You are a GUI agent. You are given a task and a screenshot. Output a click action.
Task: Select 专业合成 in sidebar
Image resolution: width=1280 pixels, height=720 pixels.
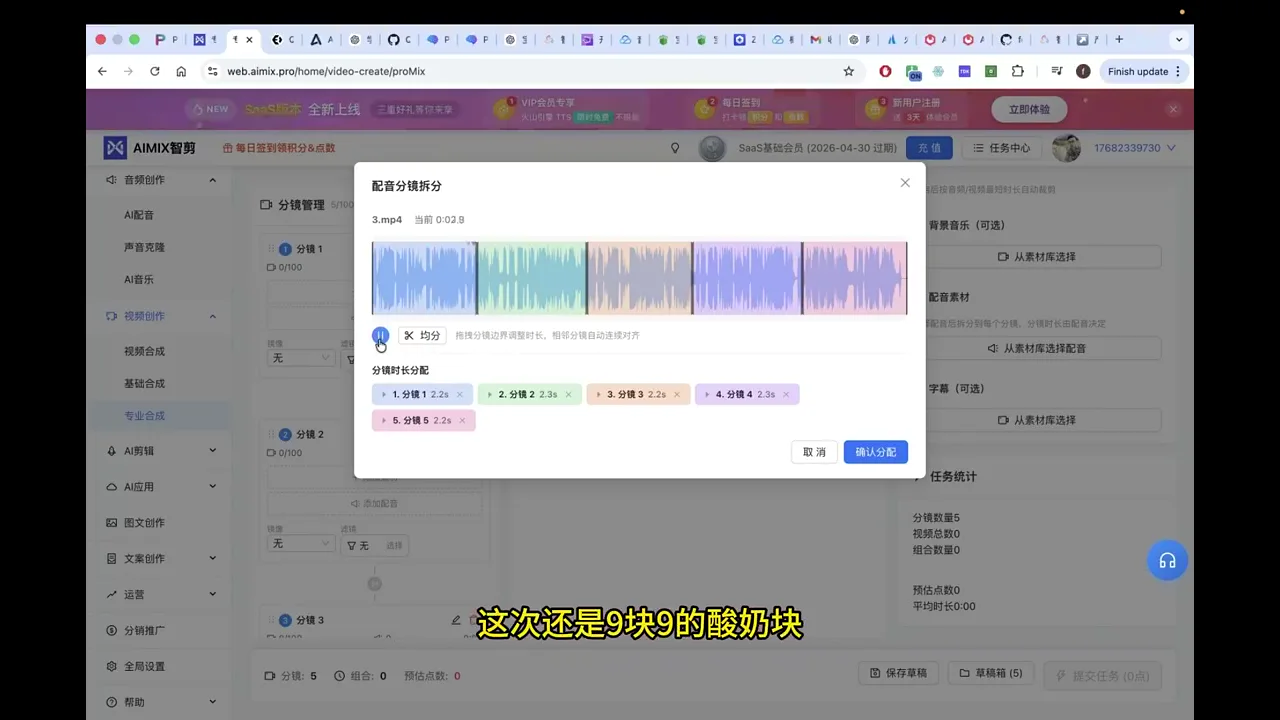pyautogui.click(x=144, y=415)
